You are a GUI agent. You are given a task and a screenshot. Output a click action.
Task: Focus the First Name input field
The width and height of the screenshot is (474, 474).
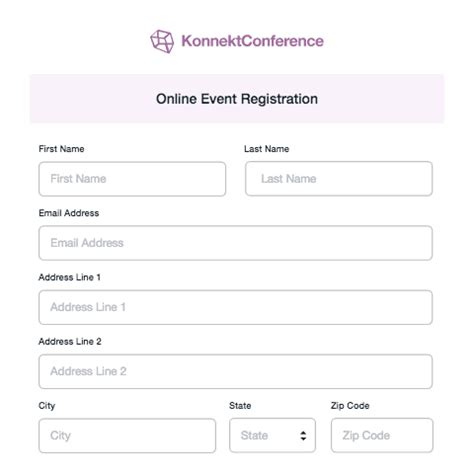click(x=132, y=179)
